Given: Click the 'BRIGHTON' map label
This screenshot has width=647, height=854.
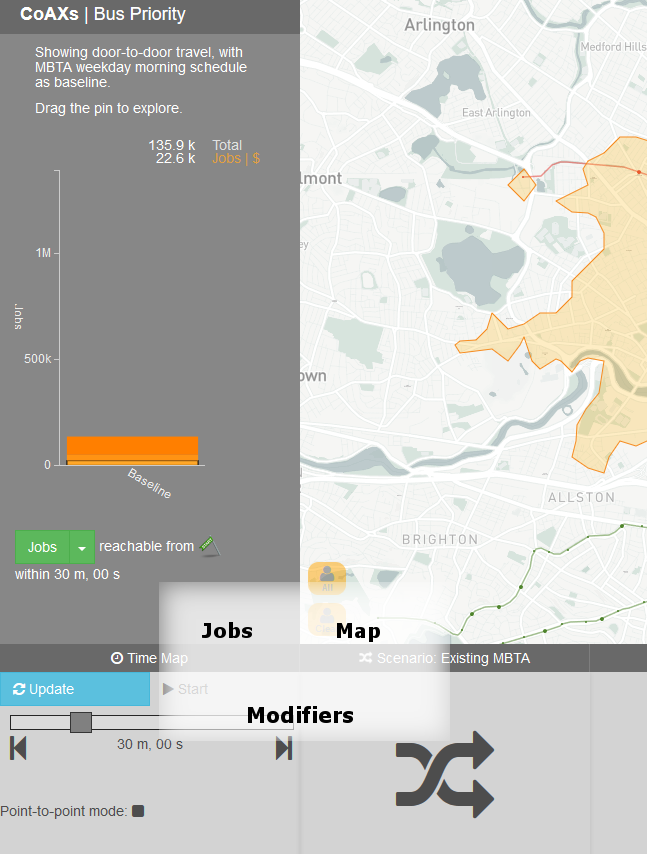Looking at the screenshot, I should pyautogui.click(x=440, y=539).
